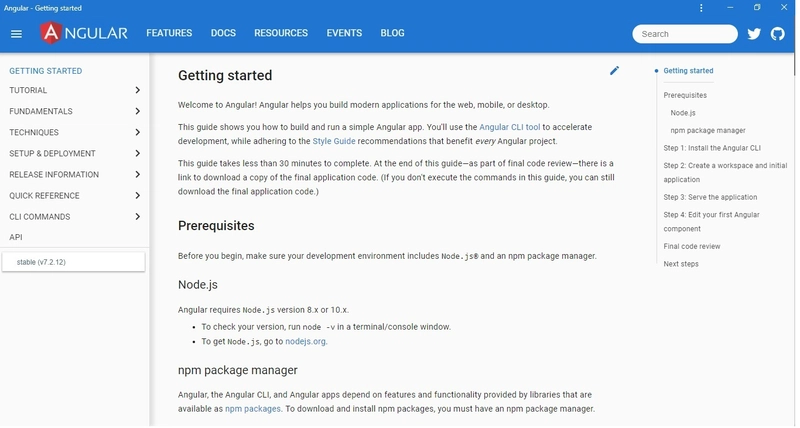Open the Features nav item
800x428 pixels.
coord(169,33)
